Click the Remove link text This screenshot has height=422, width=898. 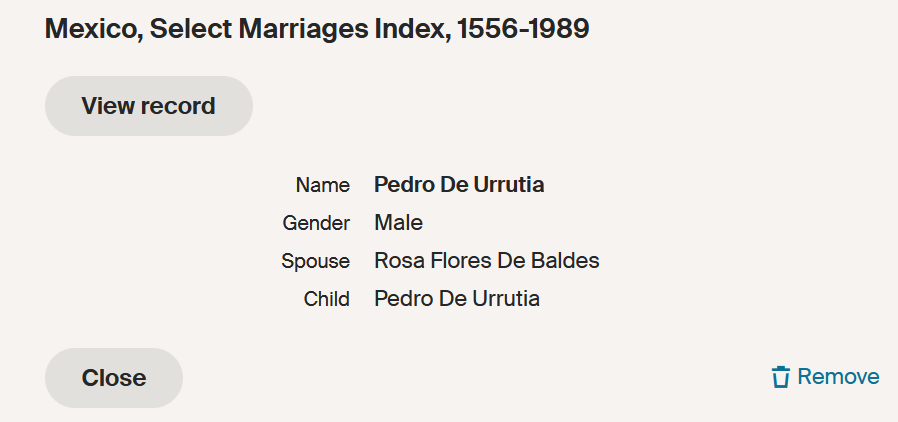click(x=838, y=377)
